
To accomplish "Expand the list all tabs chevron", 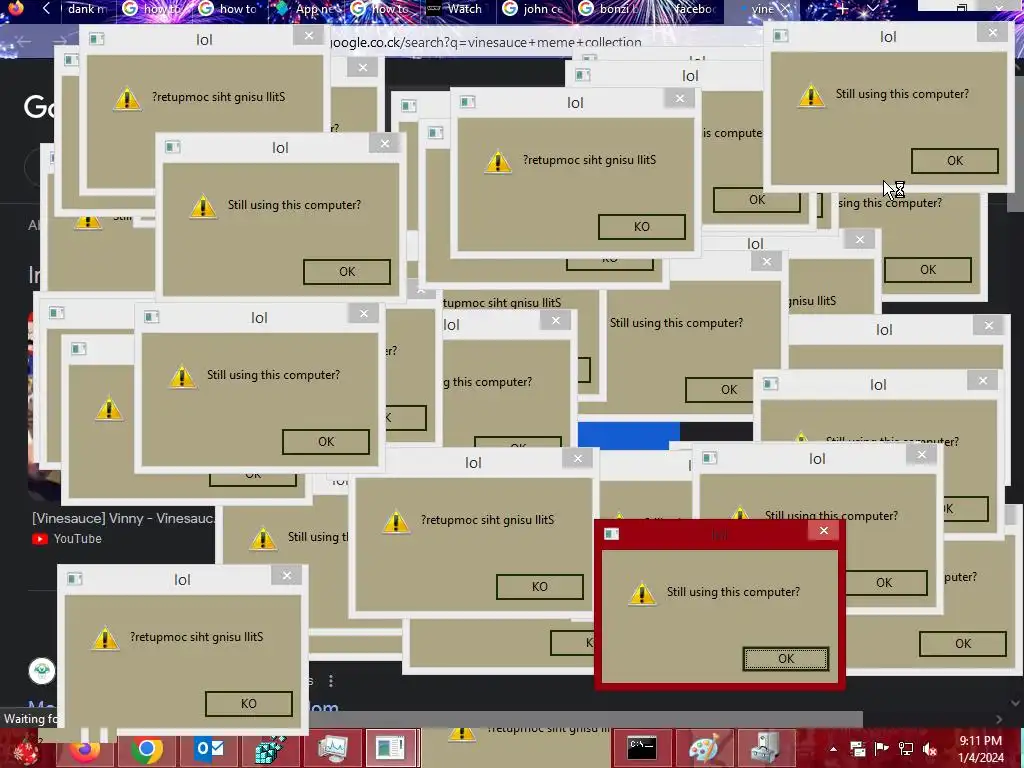I will pyautogui.click(x=872, y=8).
